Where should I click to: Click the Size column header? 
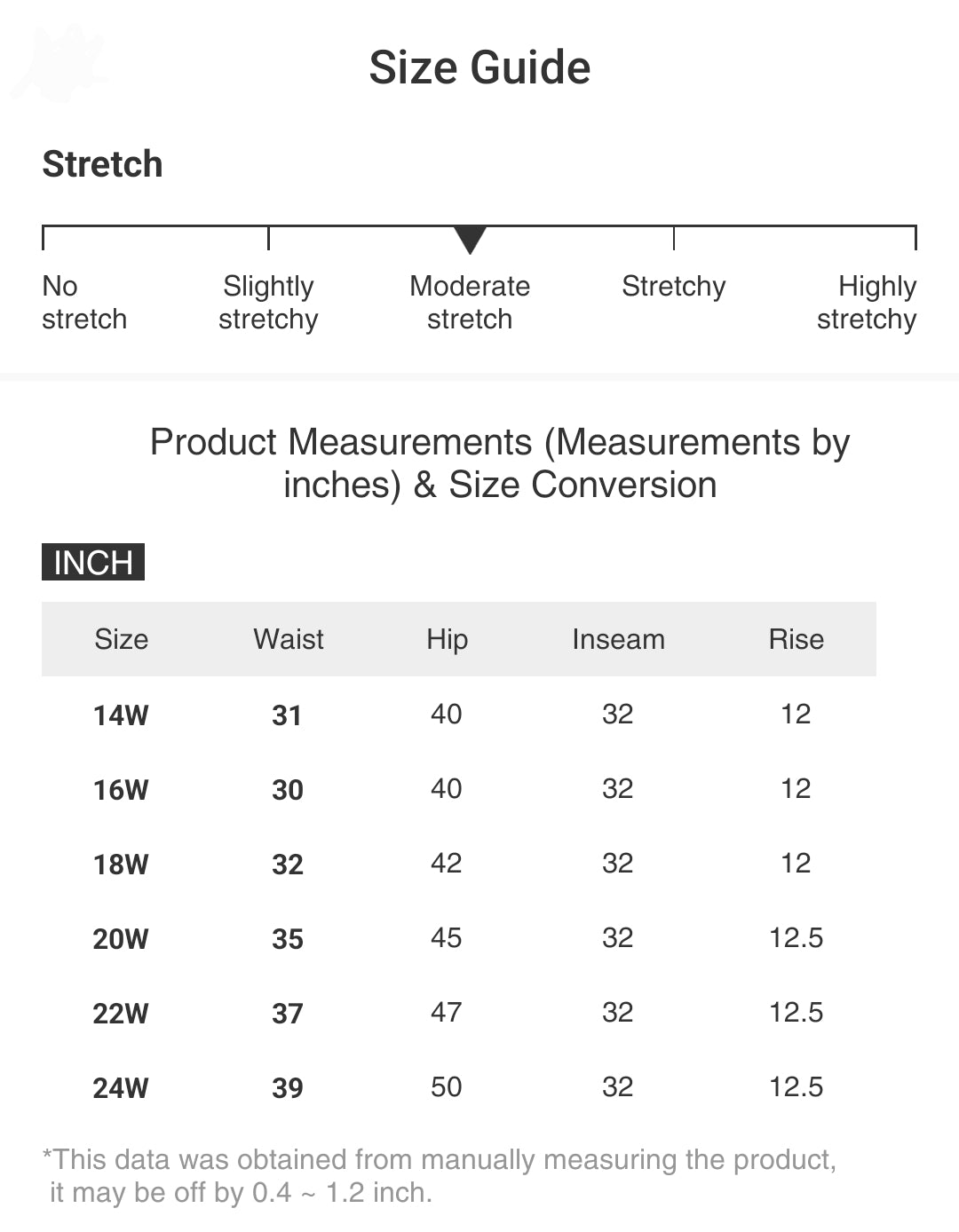click(122, 639)
